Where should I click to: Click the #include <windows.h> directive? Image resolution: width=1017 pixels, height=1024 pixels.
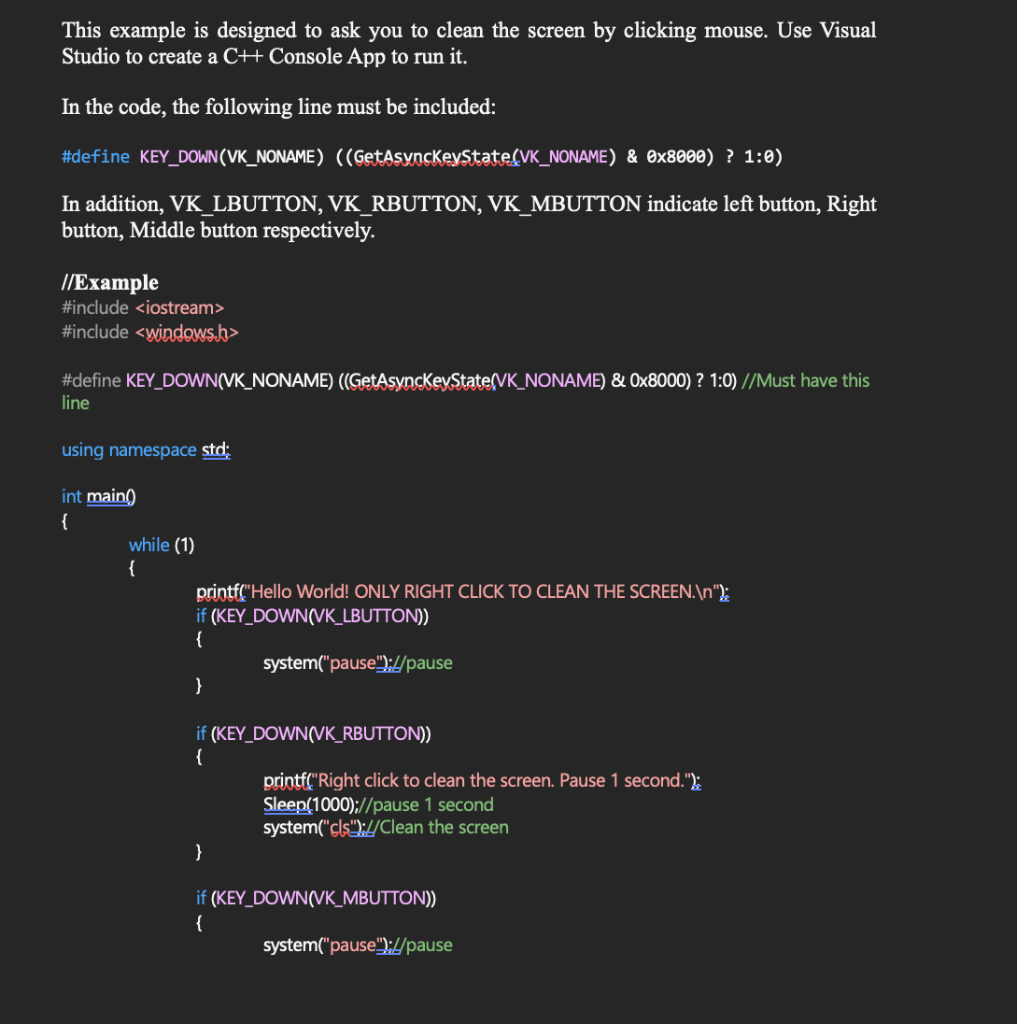pyautogui.click(x=150, y=332)
